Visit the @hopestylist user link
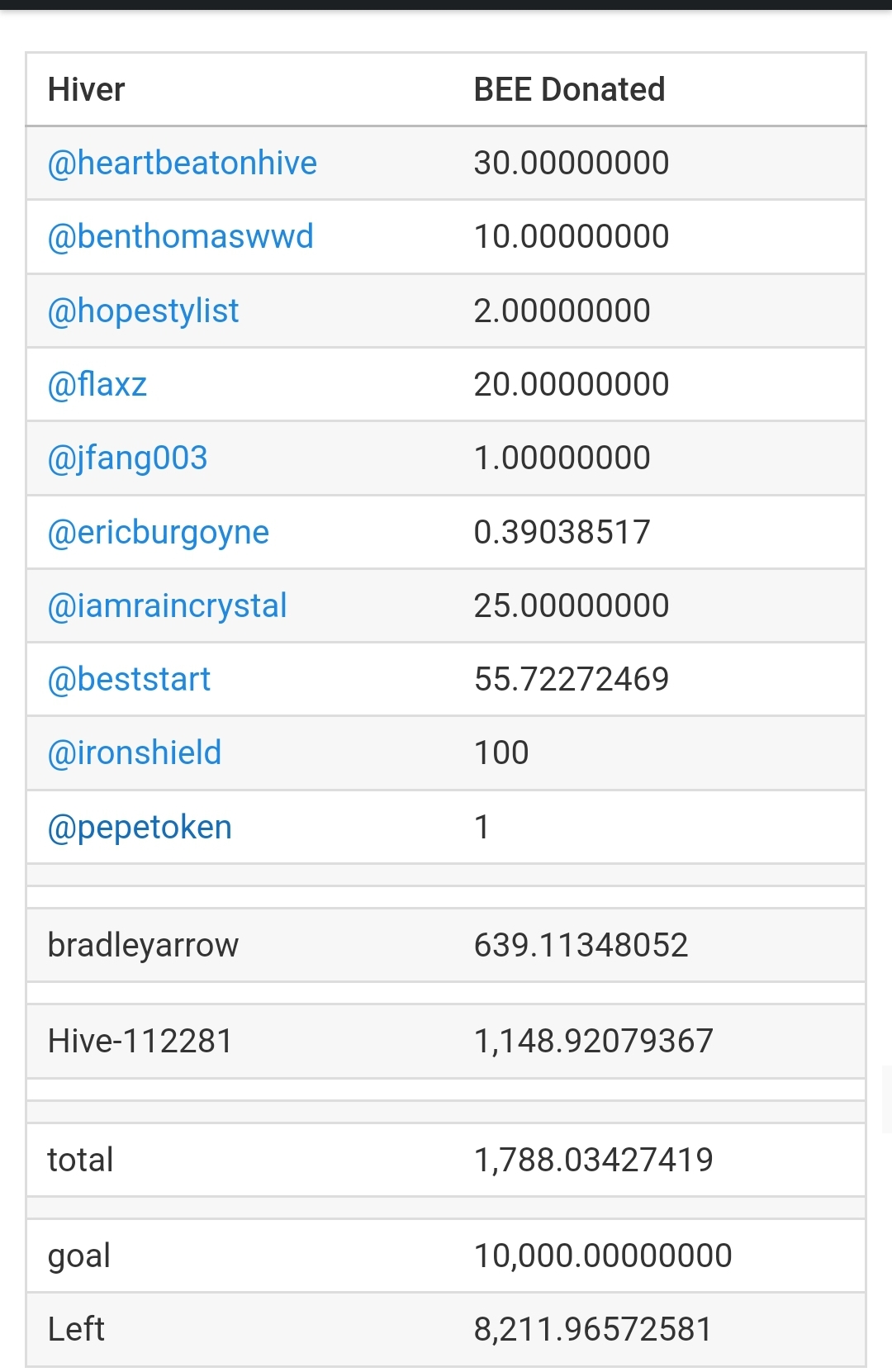 [143, 311]
